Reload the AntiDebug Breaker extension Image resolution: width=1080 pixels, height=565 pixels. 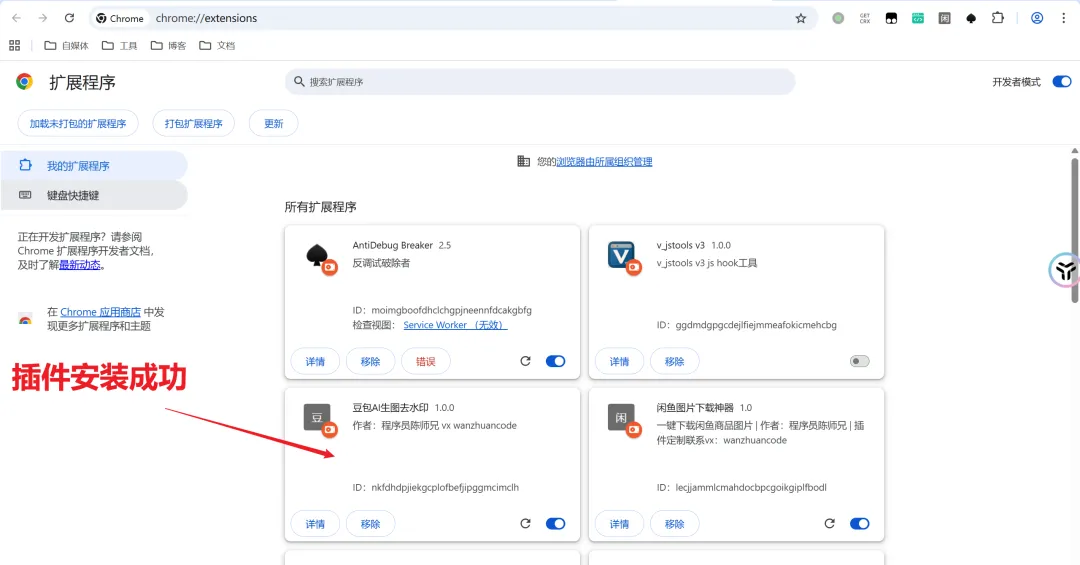[526, 361]
